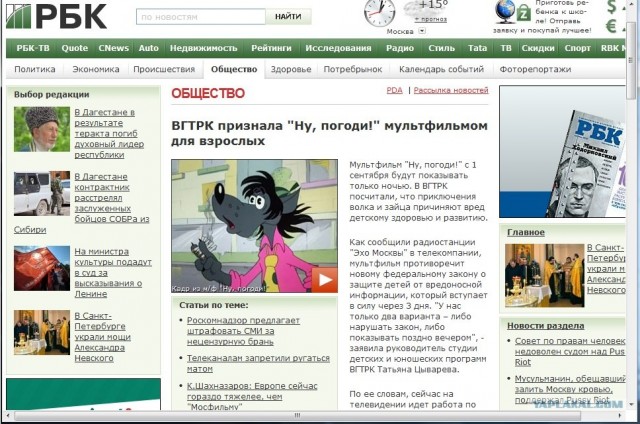Open Недвижимость in green menu
Image resolution: width=640 pixels, height=424 pixels.
[x=203, y=48]
